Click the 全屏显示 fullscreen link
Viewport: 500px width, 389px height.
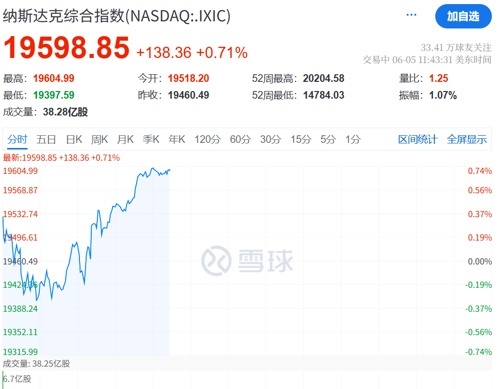click(467, 139)
